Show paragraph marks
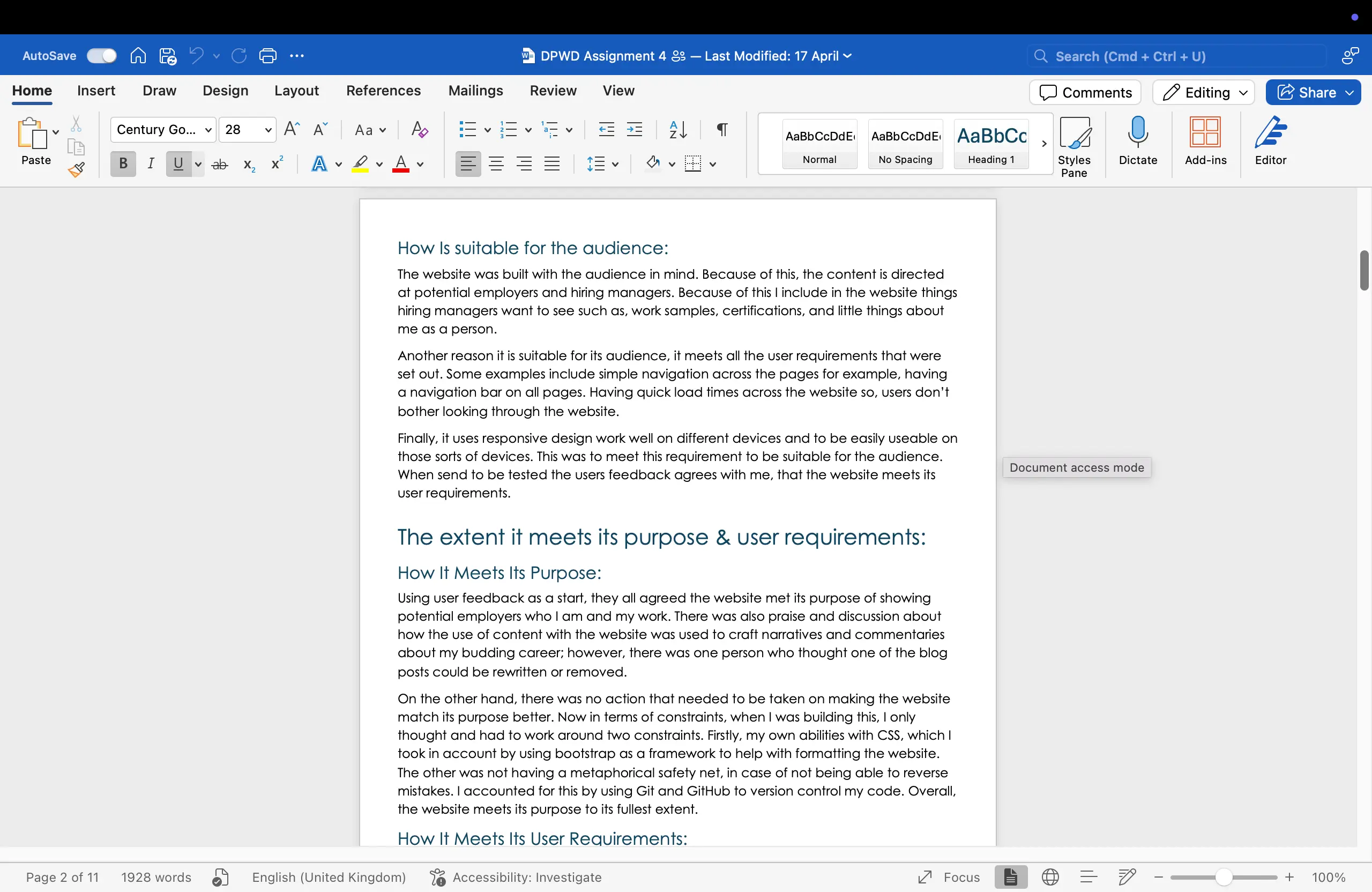 721,130
